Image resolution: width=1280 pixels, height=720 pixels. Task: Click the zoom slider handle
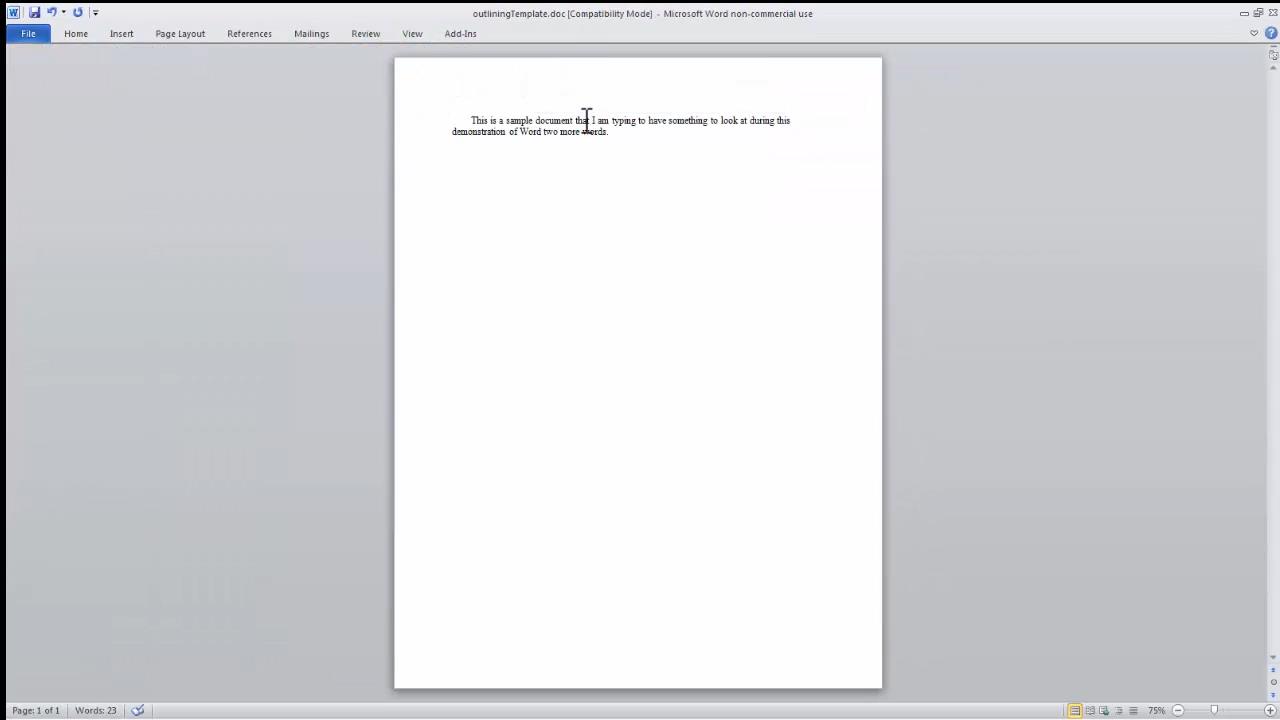[1214, 710]
